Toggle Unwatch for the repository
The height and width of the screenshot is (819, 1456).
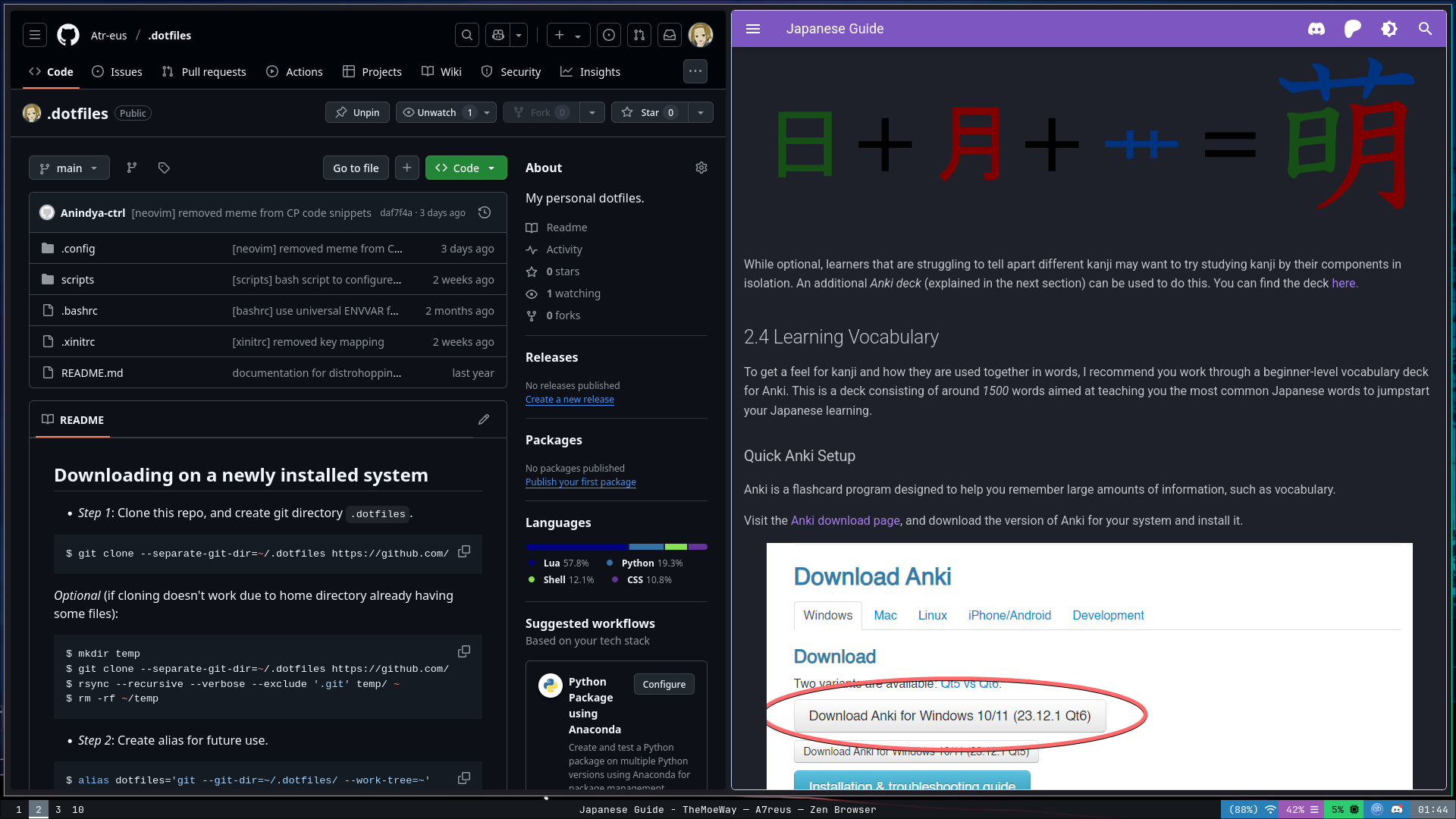pos(437,112)
